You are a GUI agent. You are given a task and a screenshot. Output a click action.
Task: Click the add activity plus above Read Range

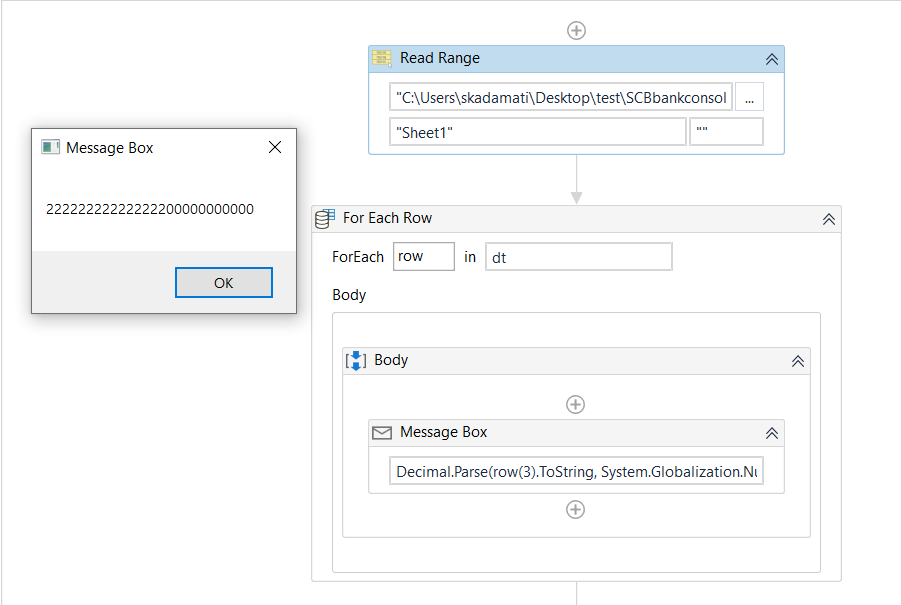pos(576,30)
